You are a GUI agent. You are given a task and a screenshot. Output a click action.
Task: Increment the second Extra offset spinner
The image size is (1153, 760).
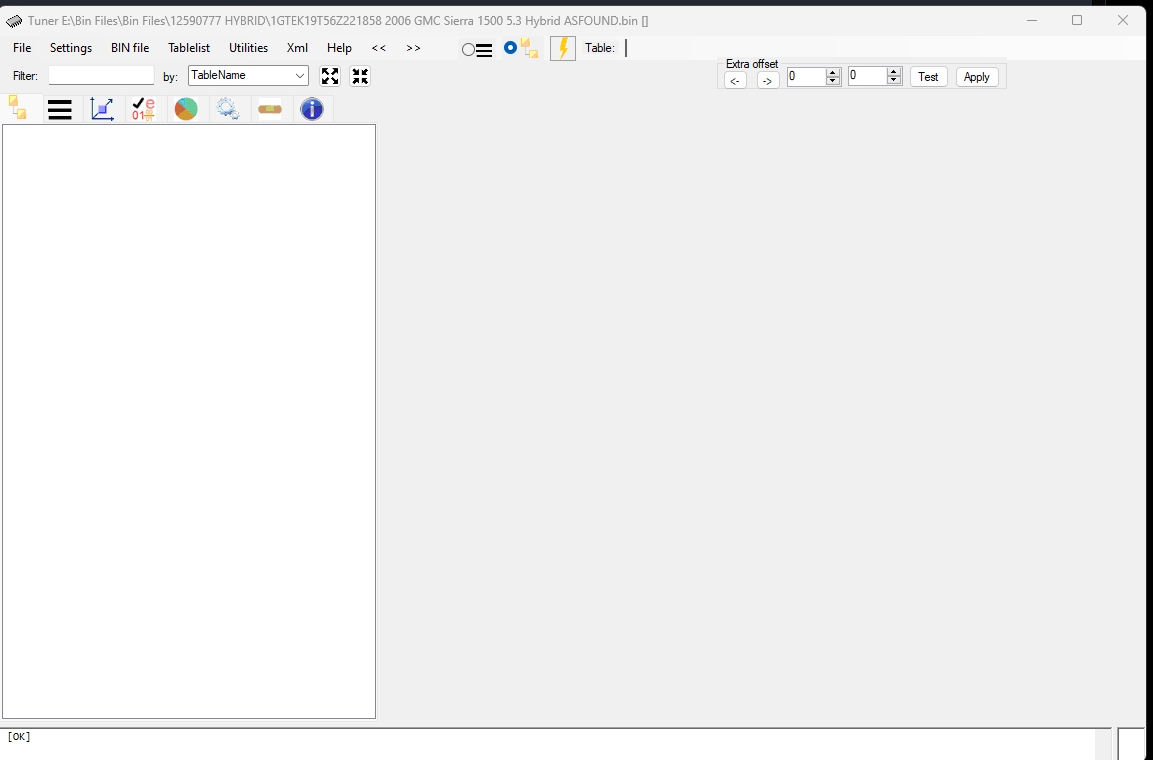coord(894,71)
